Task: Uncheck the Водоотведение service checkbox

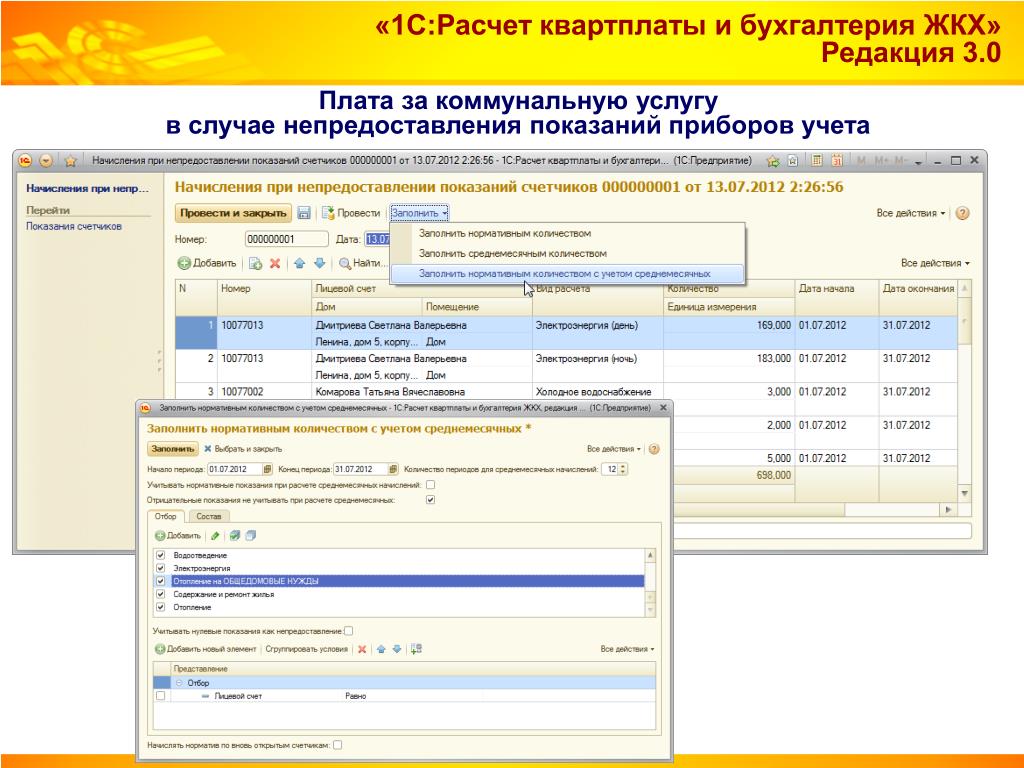Action: coord(161,555)
